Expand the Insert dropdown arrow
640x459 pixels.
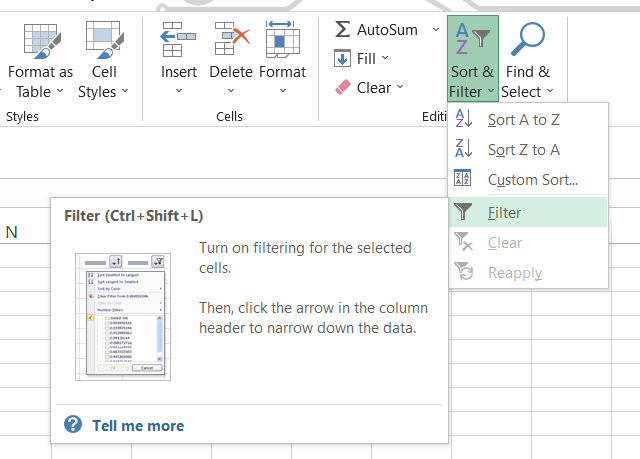(x=179, y=91)
